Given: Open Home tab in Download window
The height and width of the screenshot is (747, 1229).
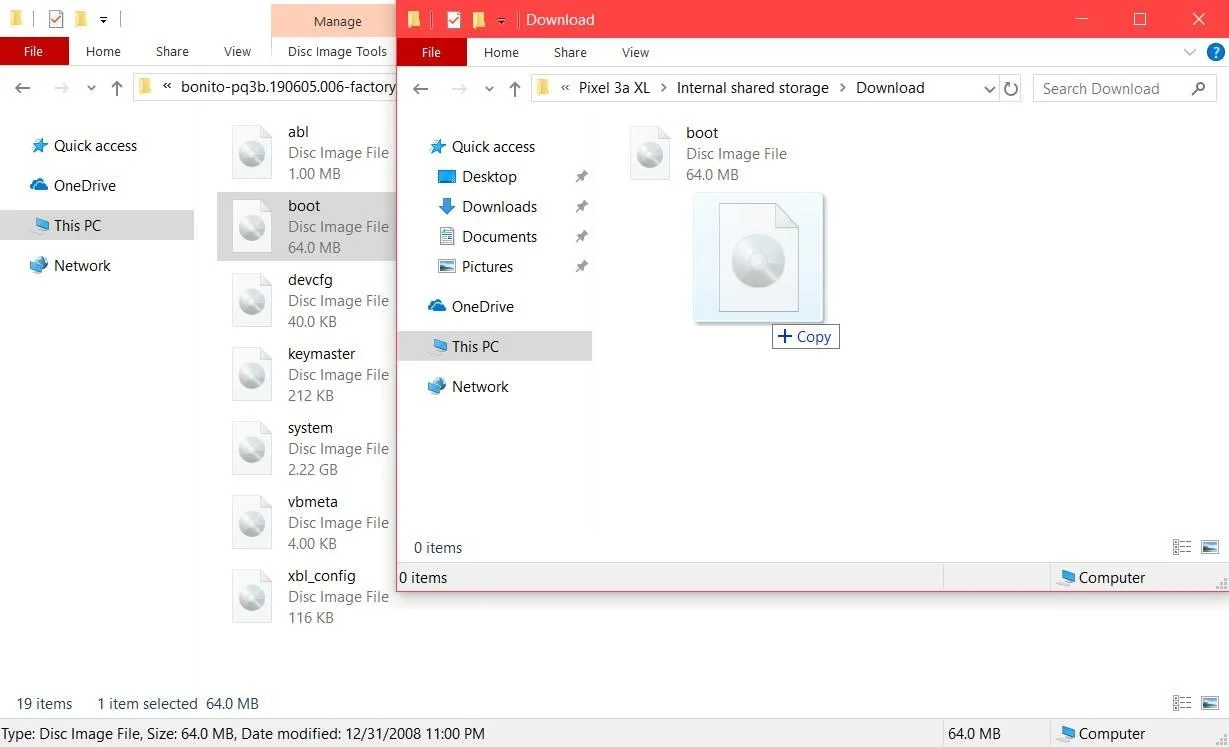Looking at the screenshot, I should click(501, 52).
